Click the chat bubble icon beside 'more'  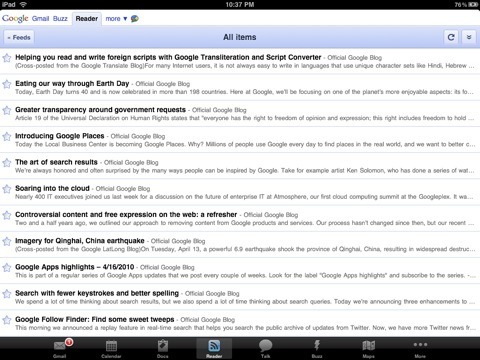click(x=135, y=19)
